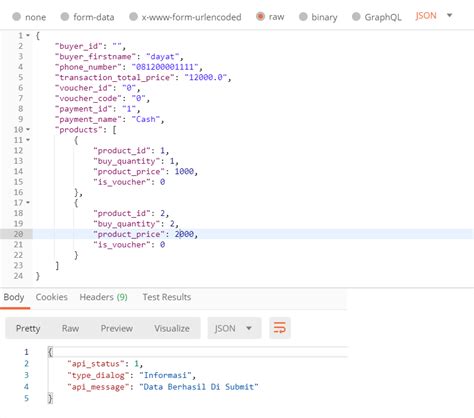This screenshot has height=418, width=474.
Task: Click the "buyer_firstname" key text
Action: point(96,56)
